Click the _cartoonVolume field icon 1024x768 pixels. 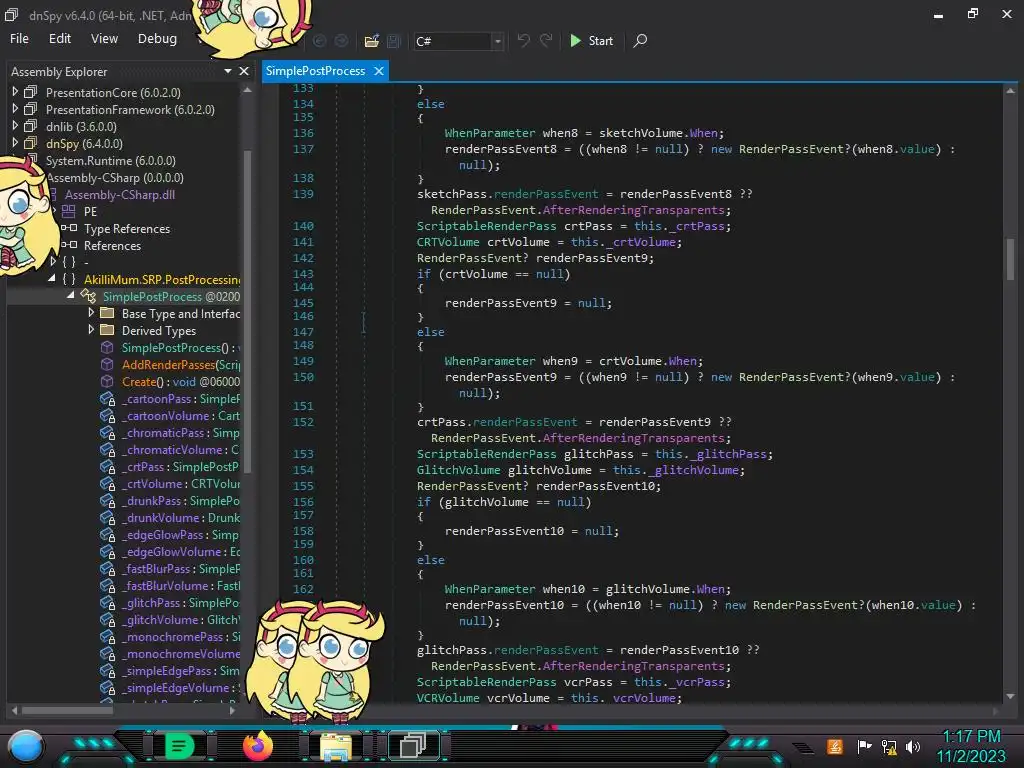tap(107, 415)
